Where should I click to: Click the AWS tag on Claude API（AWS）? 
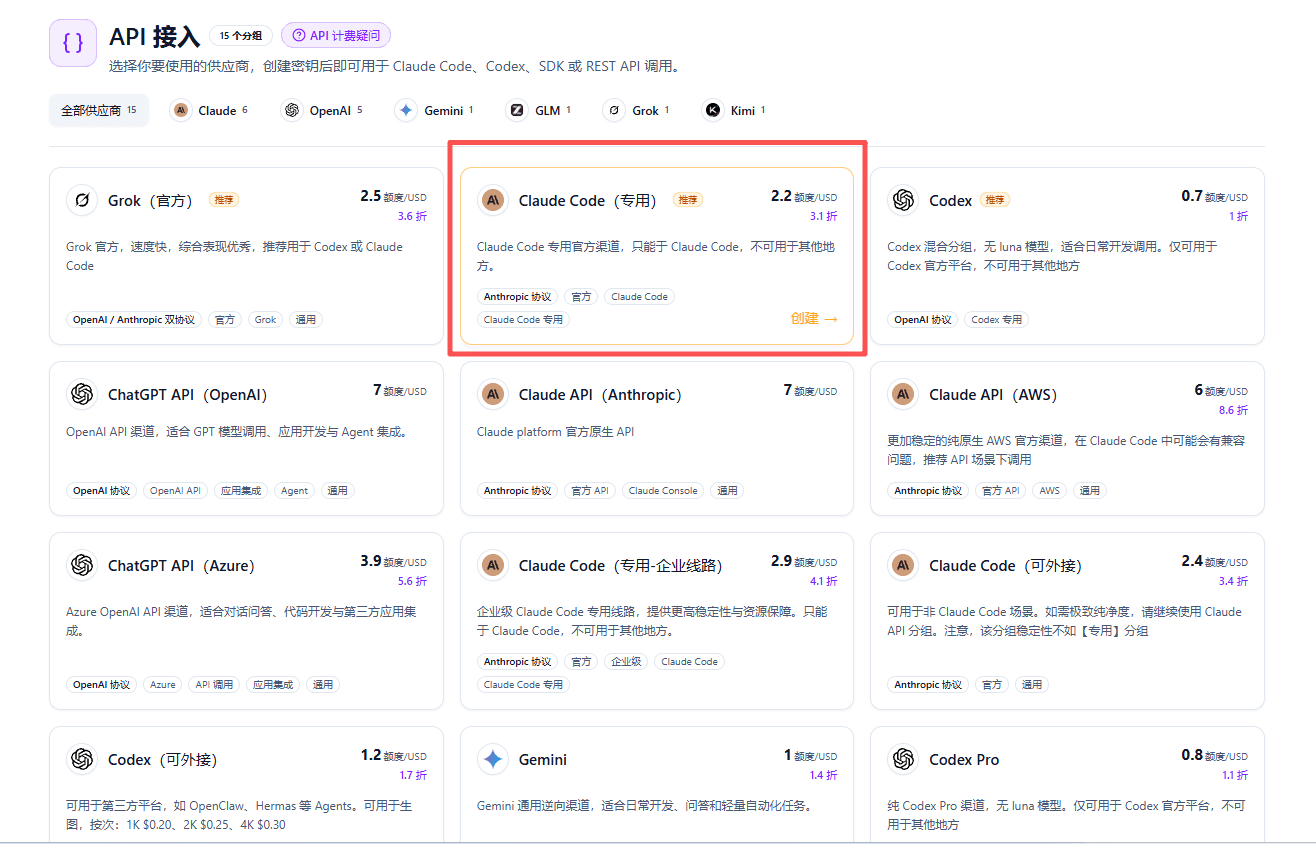pyautogui.click(x=1050, y=491)
